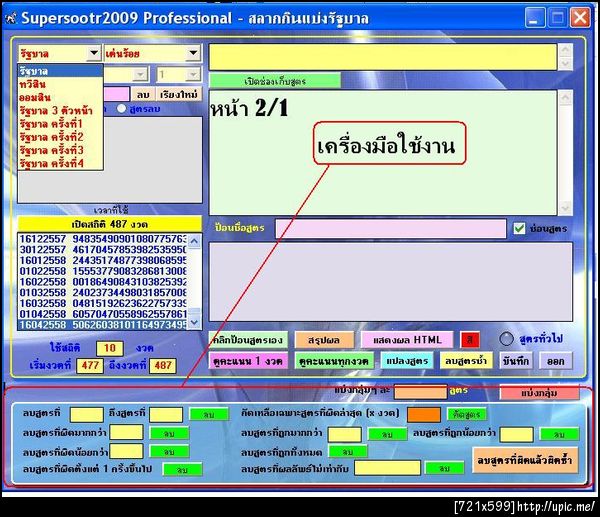Select statistics row 16122557
600x517 pixels.
tap(103, 239)
